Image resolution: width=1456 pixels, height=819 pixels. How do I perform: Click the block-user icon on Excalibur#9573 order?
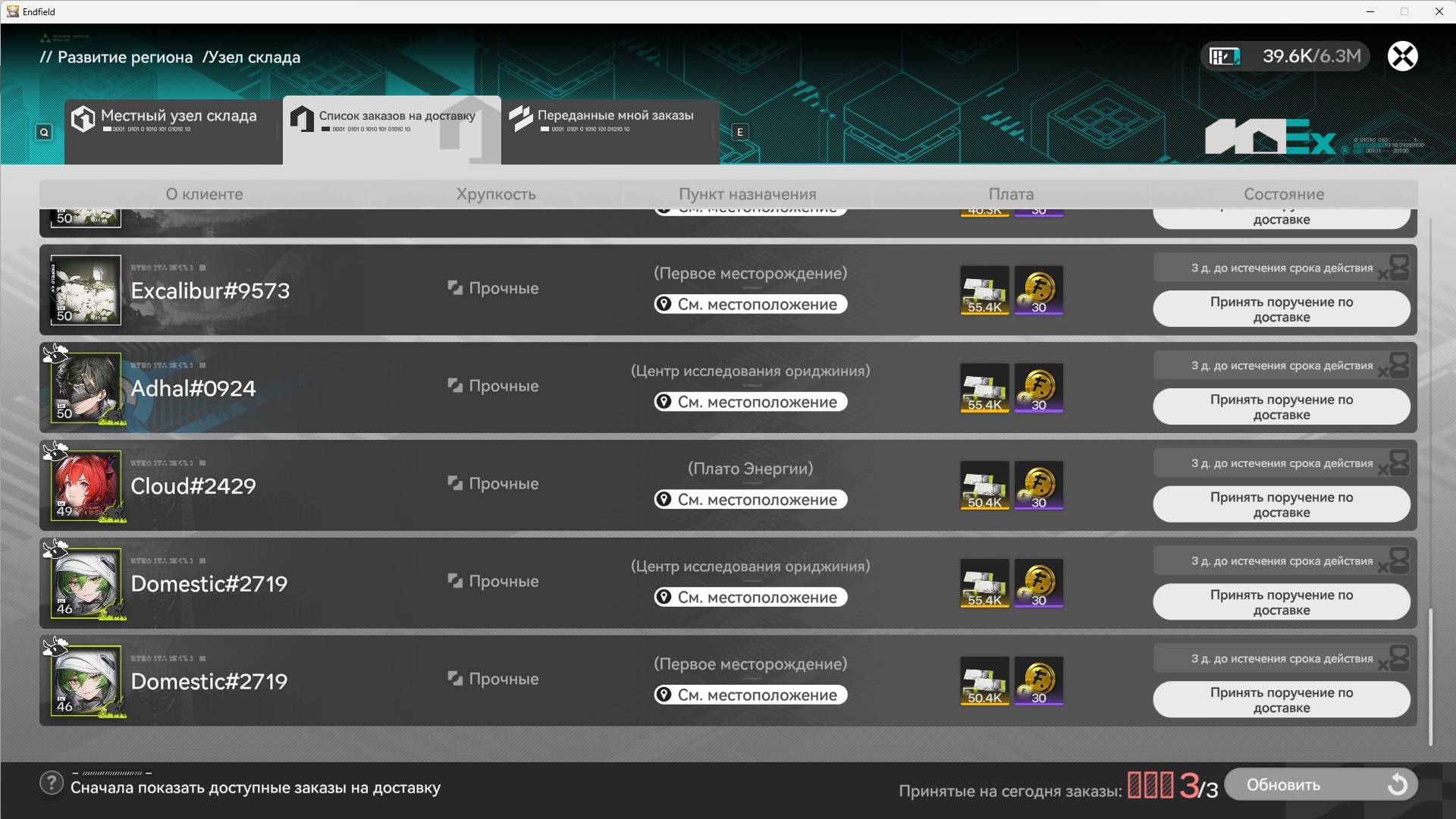point(1396,268)
